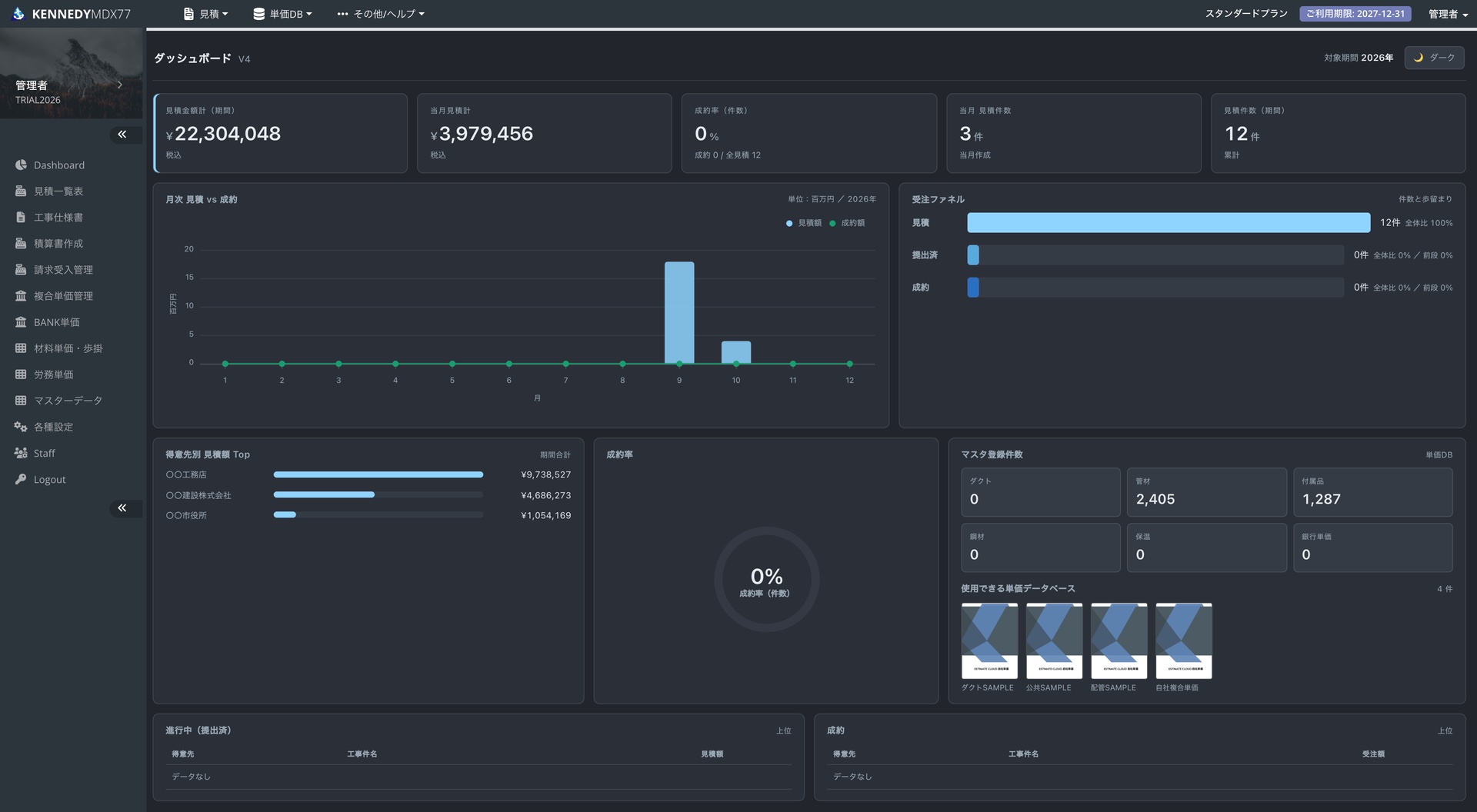Click the 見積 funnel bar
The height and width of the screenshot is (812, 1477).
tap(1169, 223)
